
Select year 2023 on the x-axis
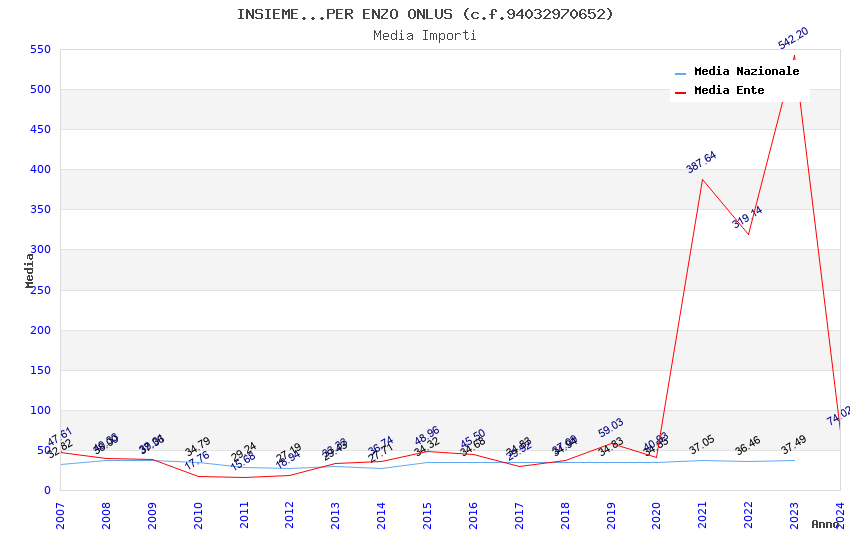tap(794, 515)
